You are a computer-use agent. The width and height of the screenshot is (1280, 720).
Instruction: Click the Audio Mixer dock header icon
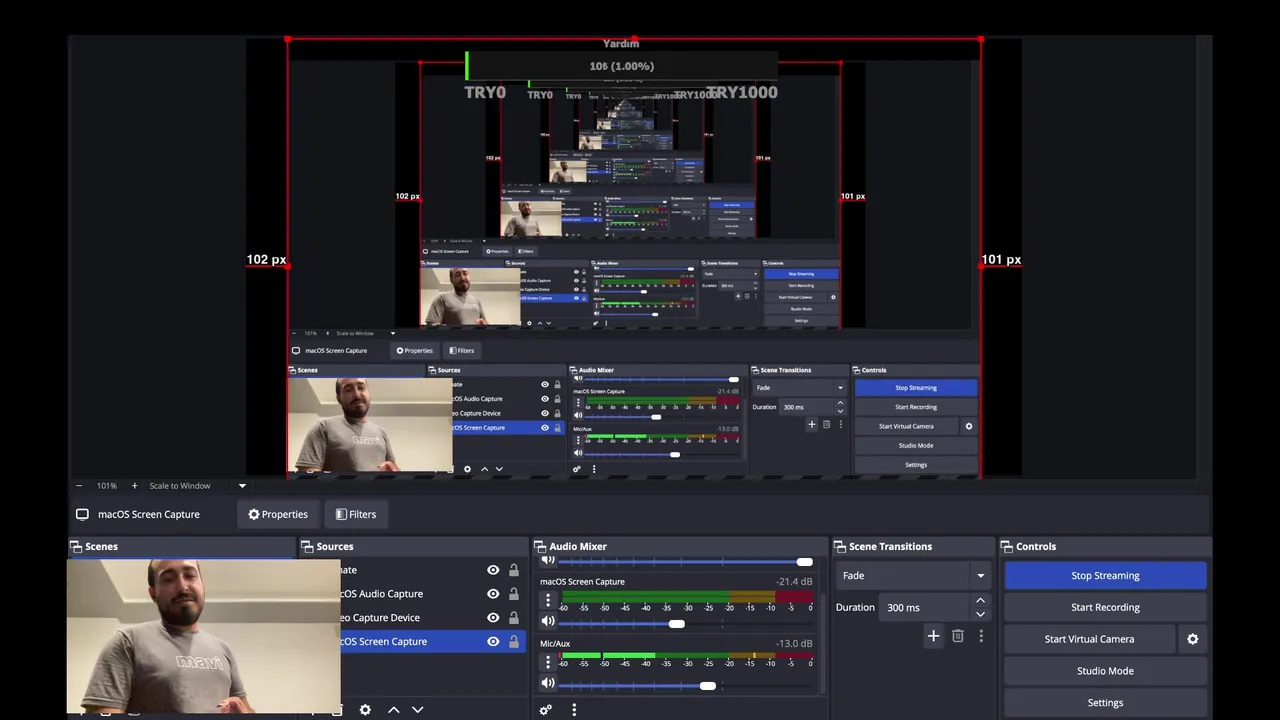coord(540,547)
